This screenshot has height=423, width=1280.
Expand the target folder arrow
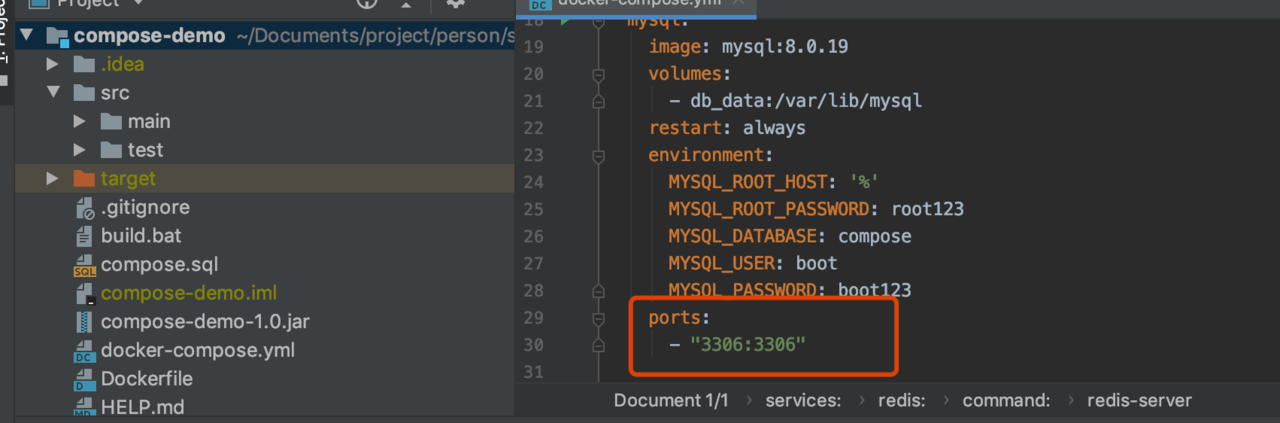pos(53,179)
